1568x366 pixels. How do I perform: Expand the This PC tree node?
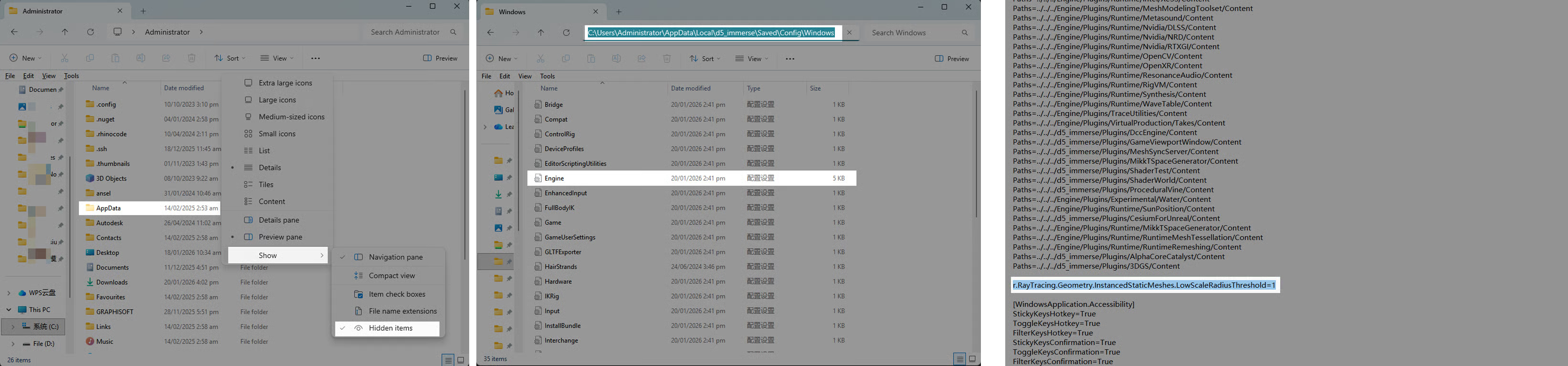[9, 309]
